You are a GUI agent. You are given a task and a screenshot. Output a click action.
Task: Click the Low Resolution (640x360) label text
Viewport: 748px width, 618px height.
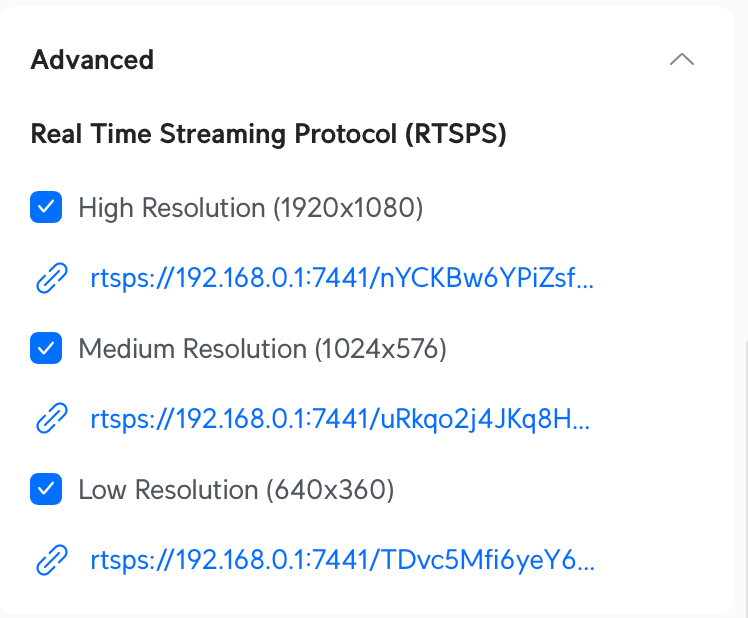(x=236, y=489)
